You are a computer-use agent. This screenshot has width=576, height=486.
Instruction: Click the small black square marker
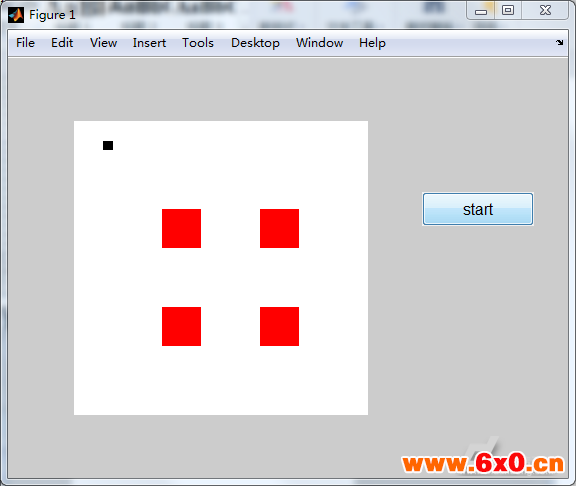pyautogui.click(x=108, y=145)
